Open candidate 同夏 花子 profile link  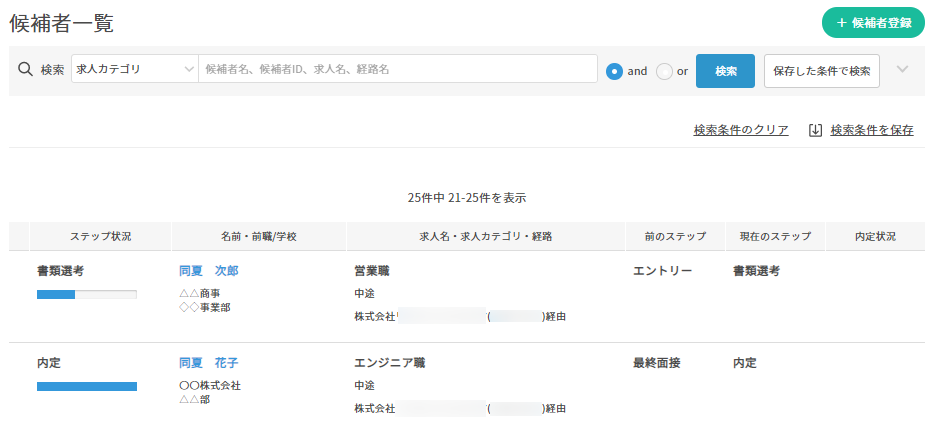click(208, 363)
